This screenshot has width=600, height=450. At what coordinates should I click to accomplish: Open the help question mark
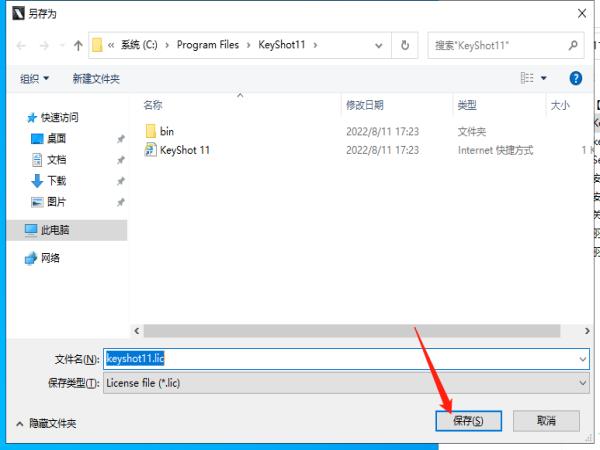pyautogui.click(x=576, y=78)
